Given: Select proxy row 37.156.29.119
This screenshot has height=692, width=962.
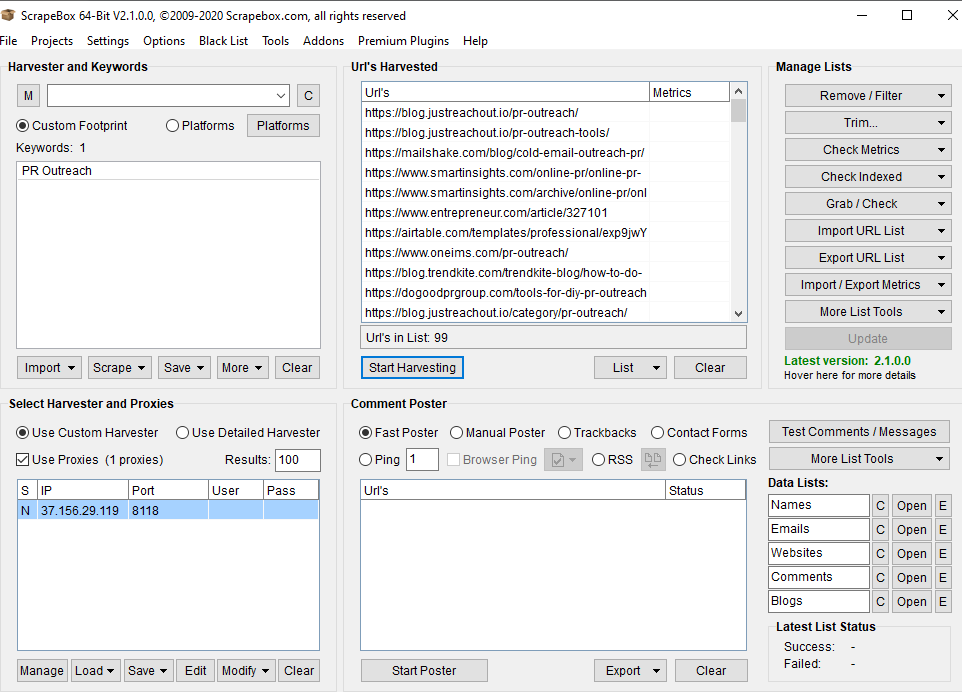Looking at the screenshot, I should point(168,510).
